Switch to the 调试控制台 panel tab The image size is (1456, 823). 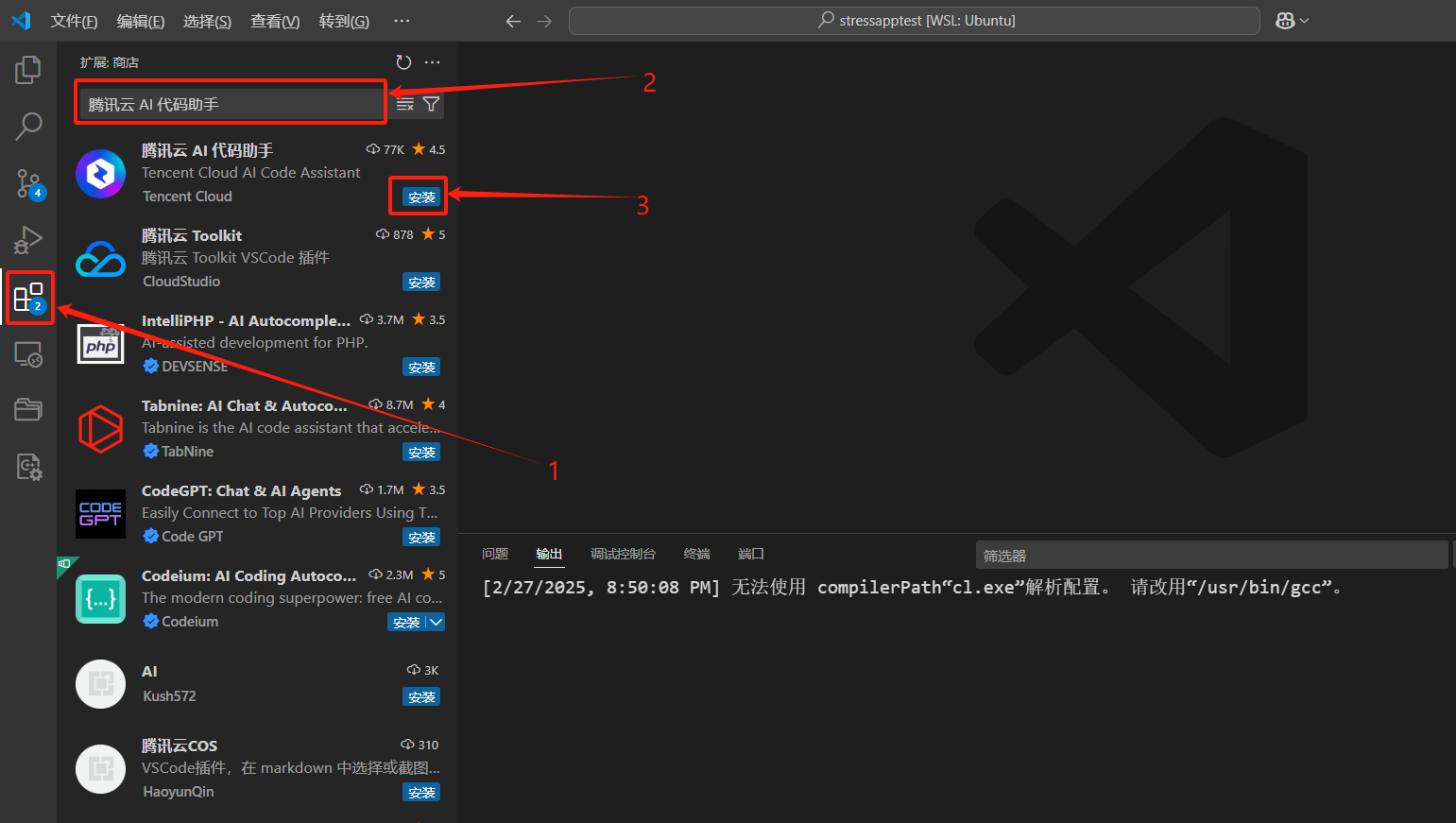(x=623, y=554)
